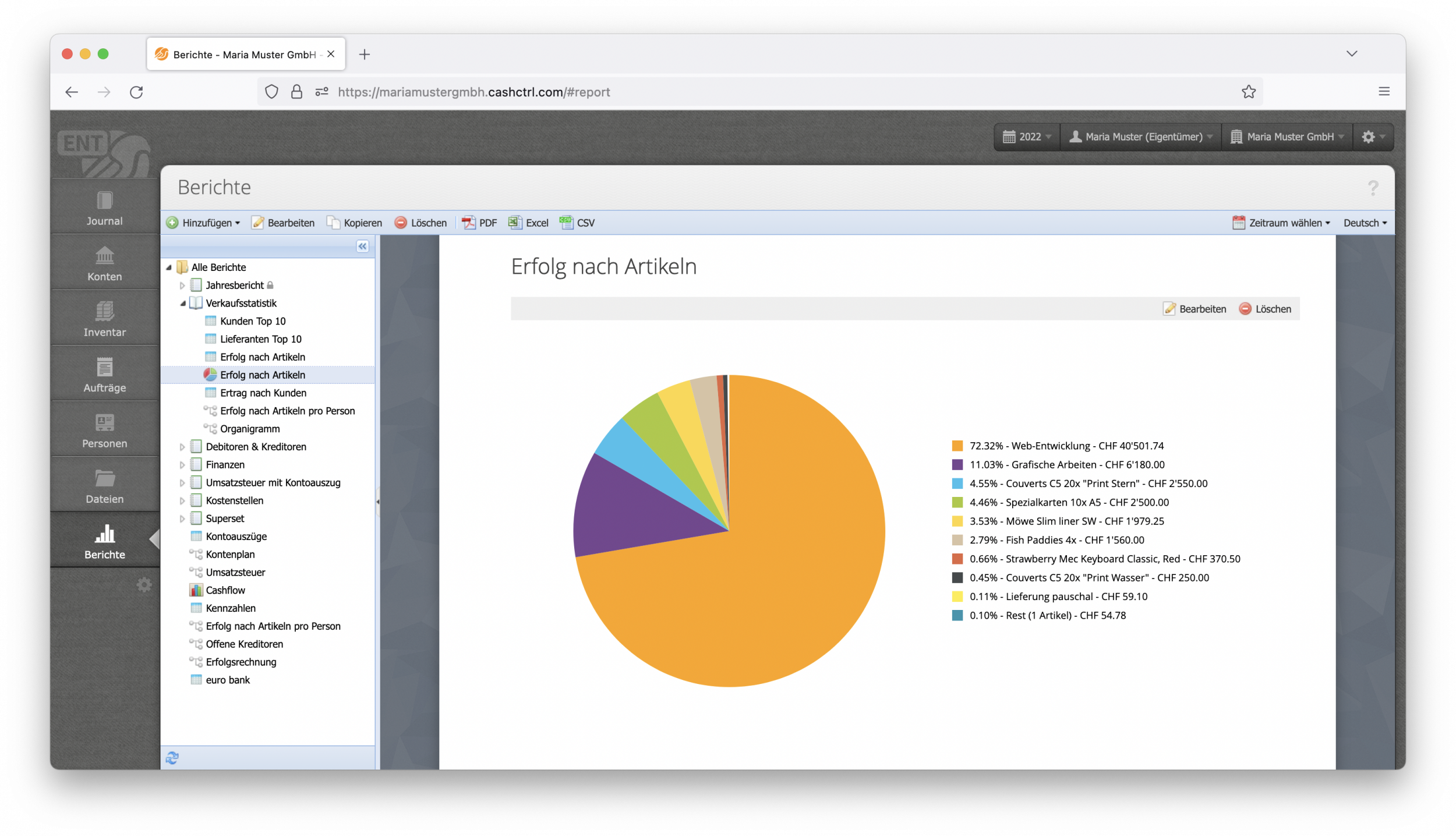The image size is (1456, 836).
Task: Open the settings gear dropdown
Action: 1373,137
